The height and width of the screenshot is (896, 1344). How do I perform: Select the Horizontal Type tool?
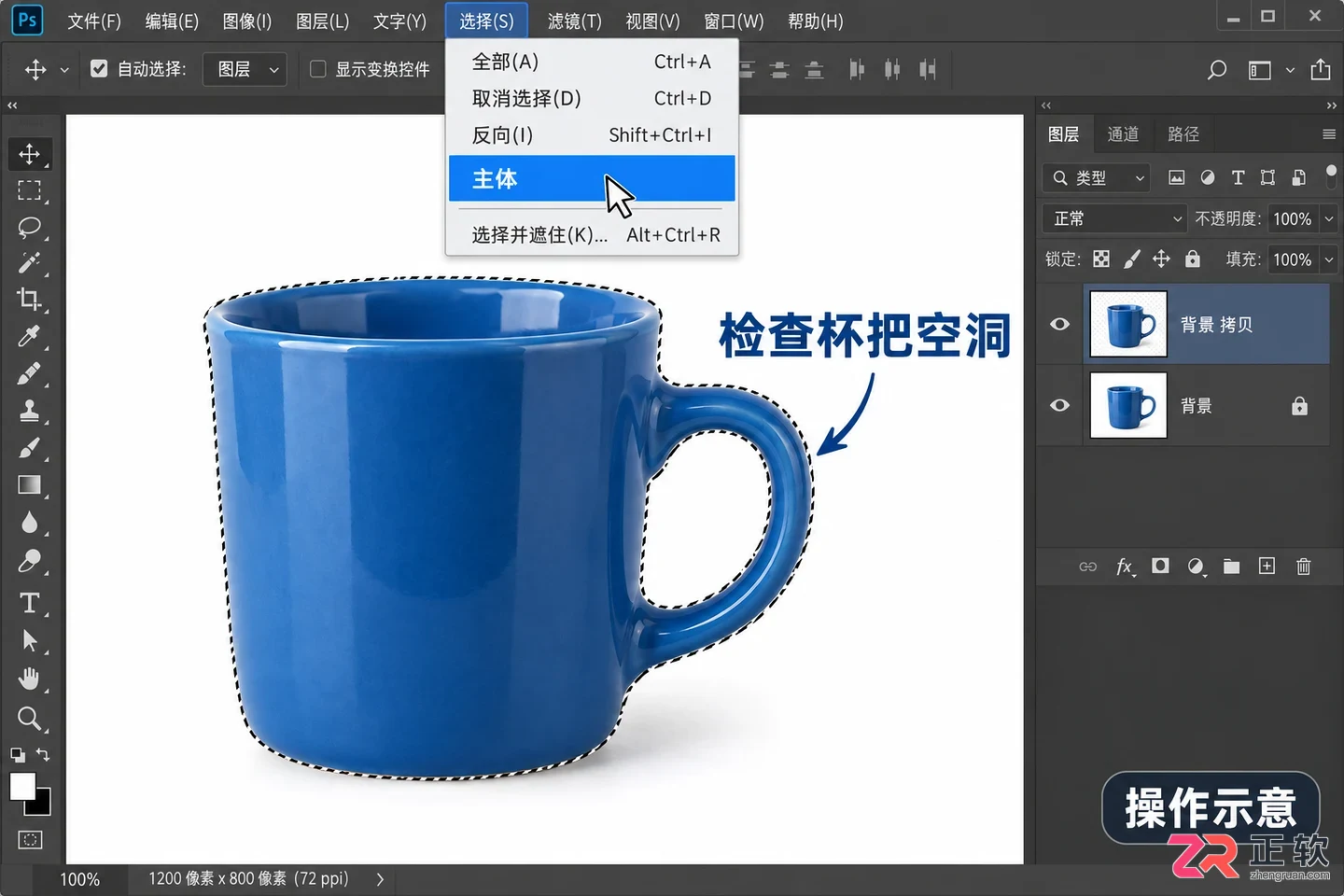[30, 603]
